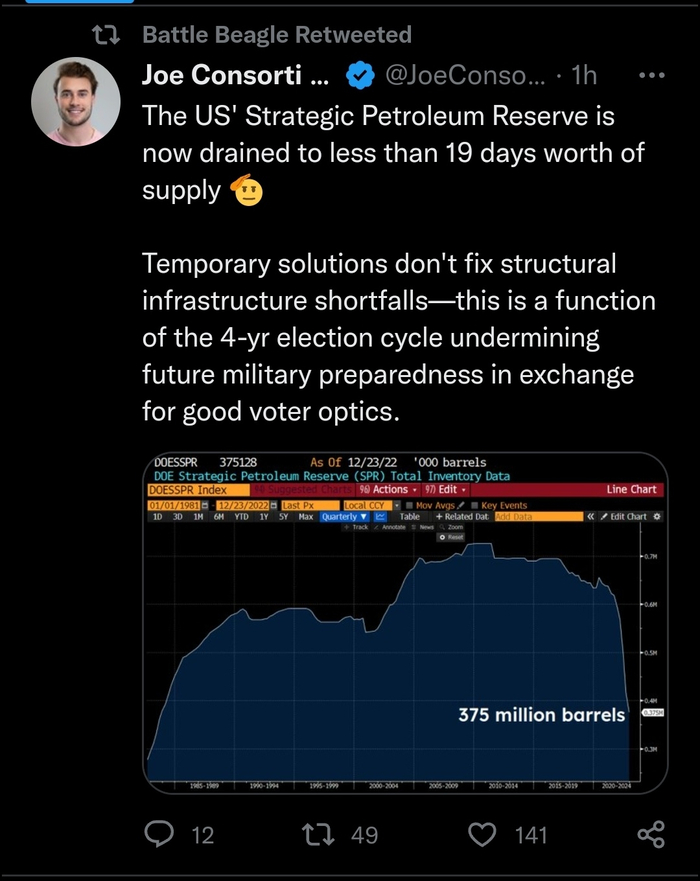Screen dimensions: 700x881
Task: Select the YTD range tab
Action: (x=240, y=517)
